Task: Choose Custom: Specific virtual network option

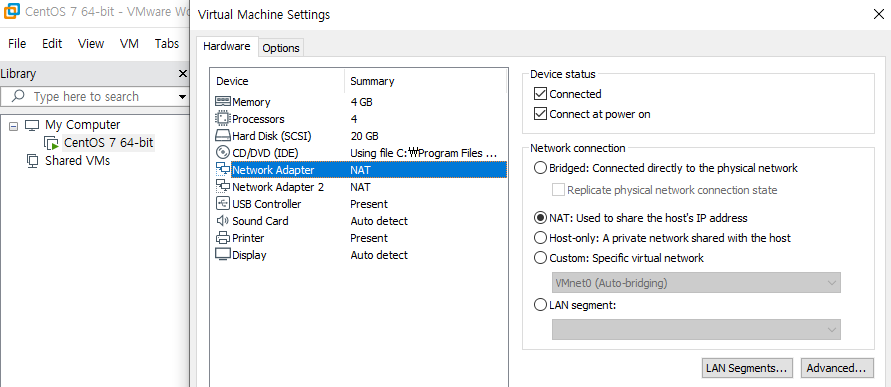Action: pos(540,258)
